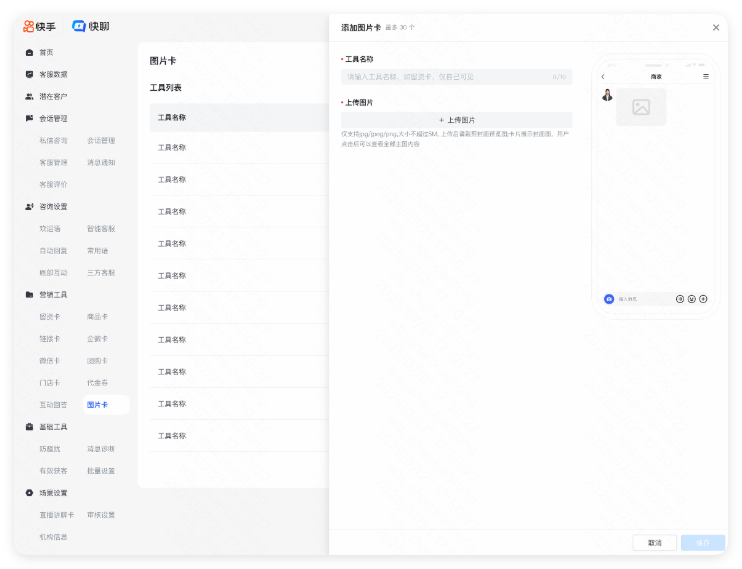Expand the 场景设置 menu section
This screenshot has width=742, height=569.
pos(53,492)
